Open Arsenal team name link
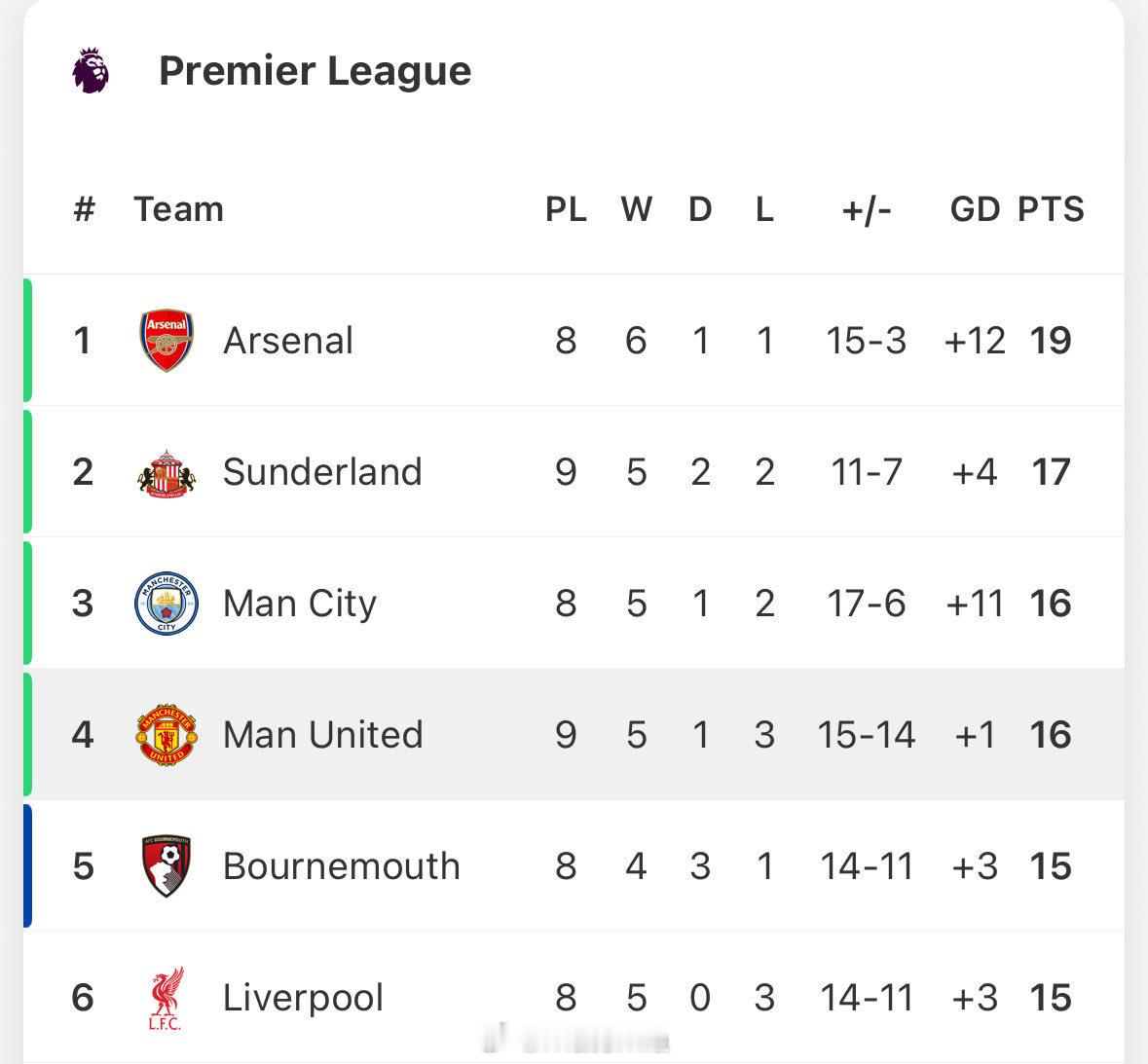The image size is (1148, 1064). [288, 341]
